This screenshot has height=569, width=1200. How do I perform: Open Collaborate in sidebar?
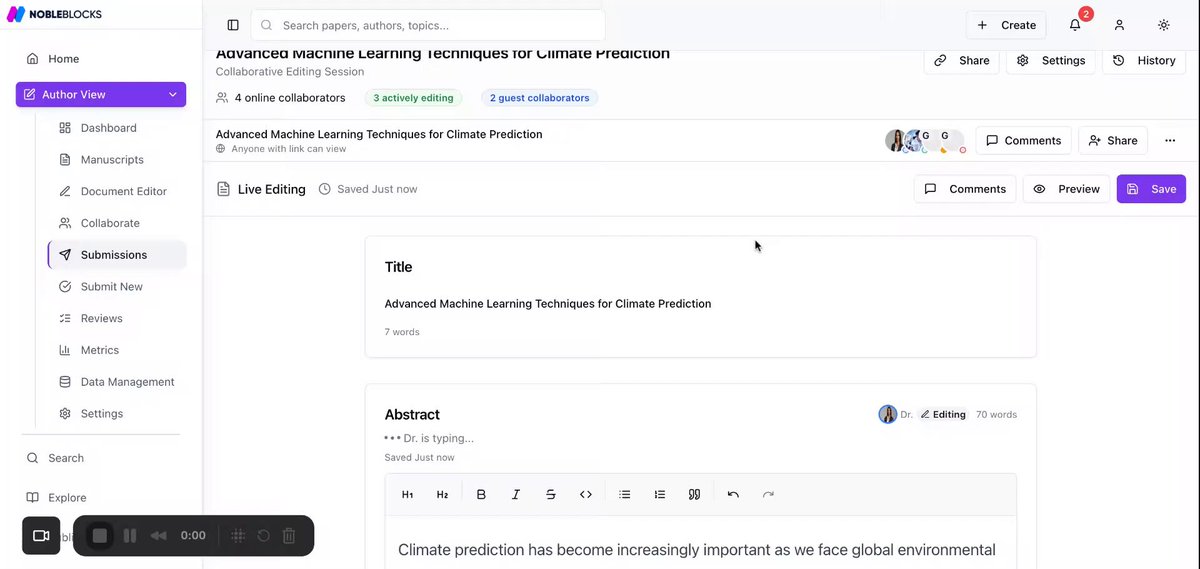[110, 223]
